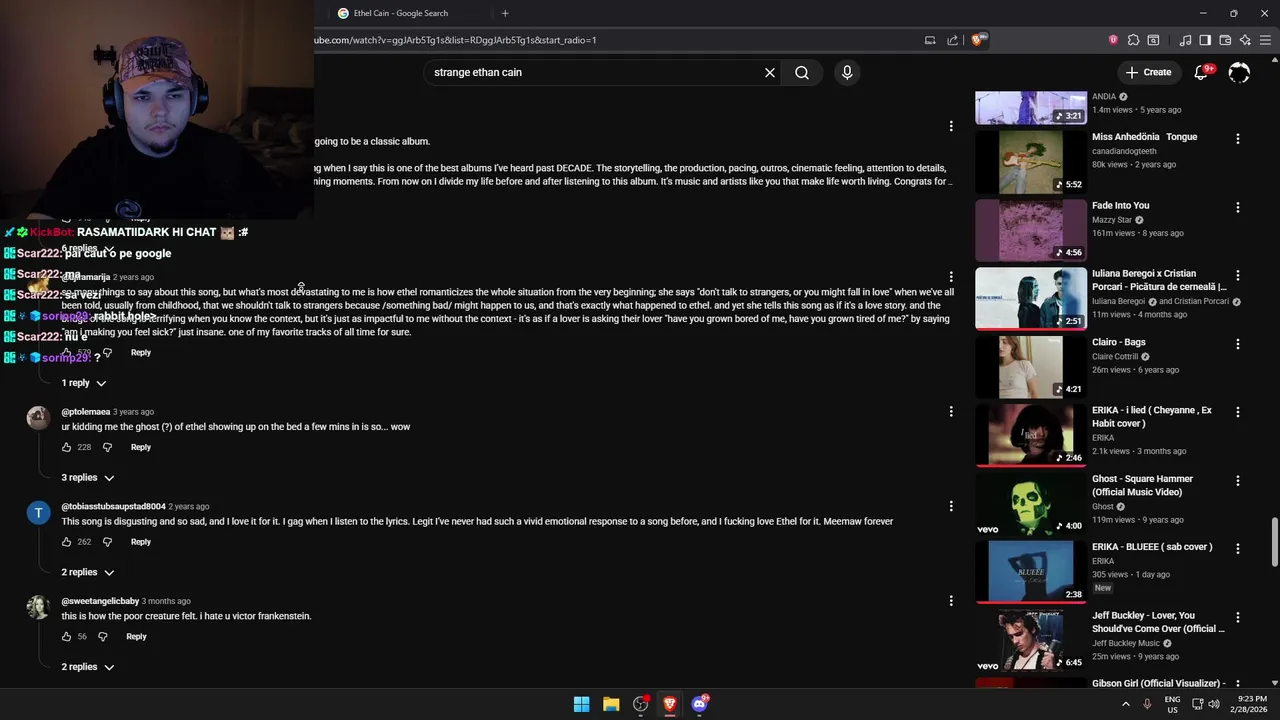The height and width of the screenshot is (720, 1280).
Task: Open the media control music note icon
Action: tap(1185, 40)
